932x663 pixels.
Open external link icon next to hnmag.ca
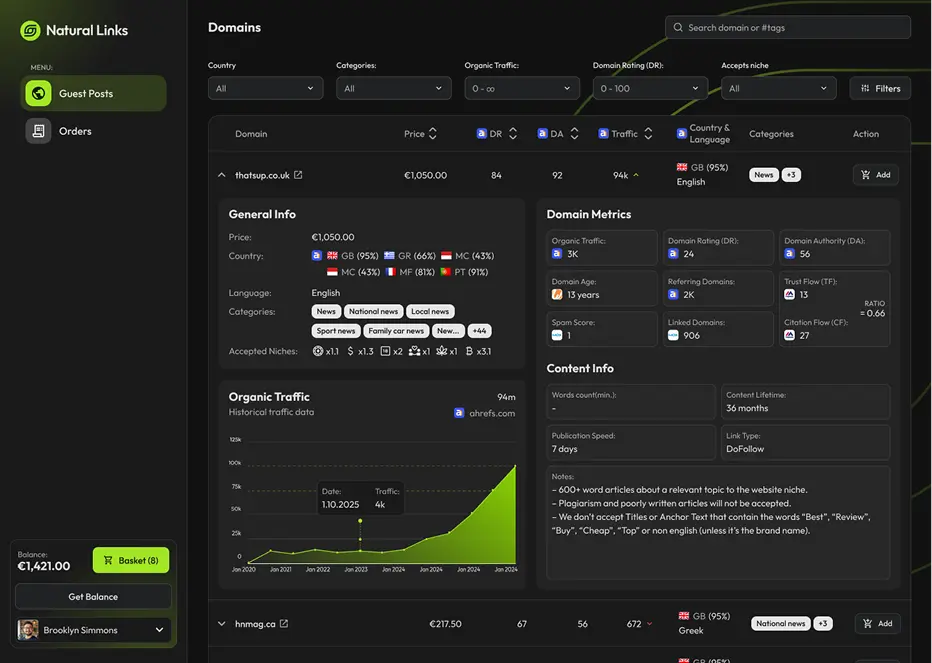click(x=284, y=624)
